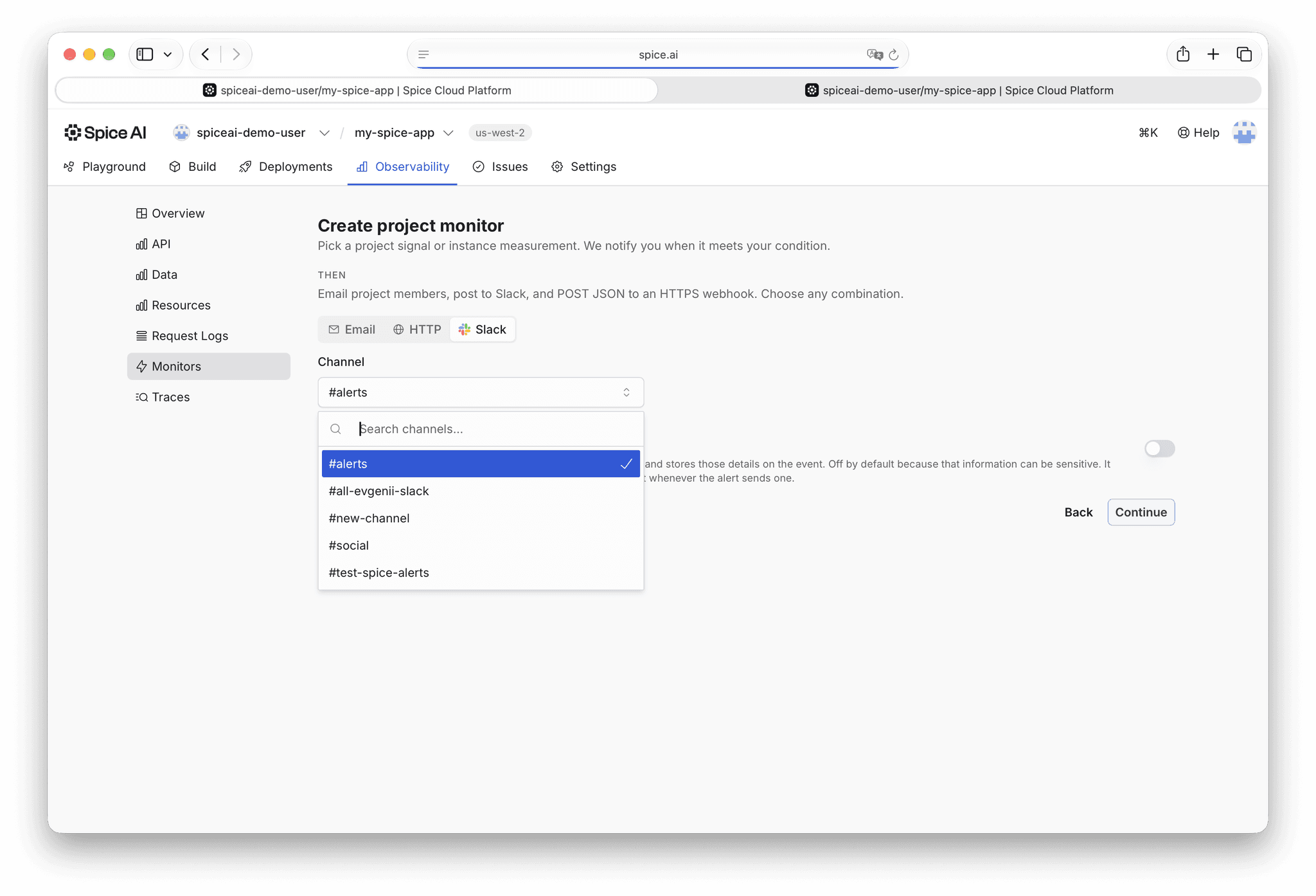Switch to Email notification option

point(351,329)
